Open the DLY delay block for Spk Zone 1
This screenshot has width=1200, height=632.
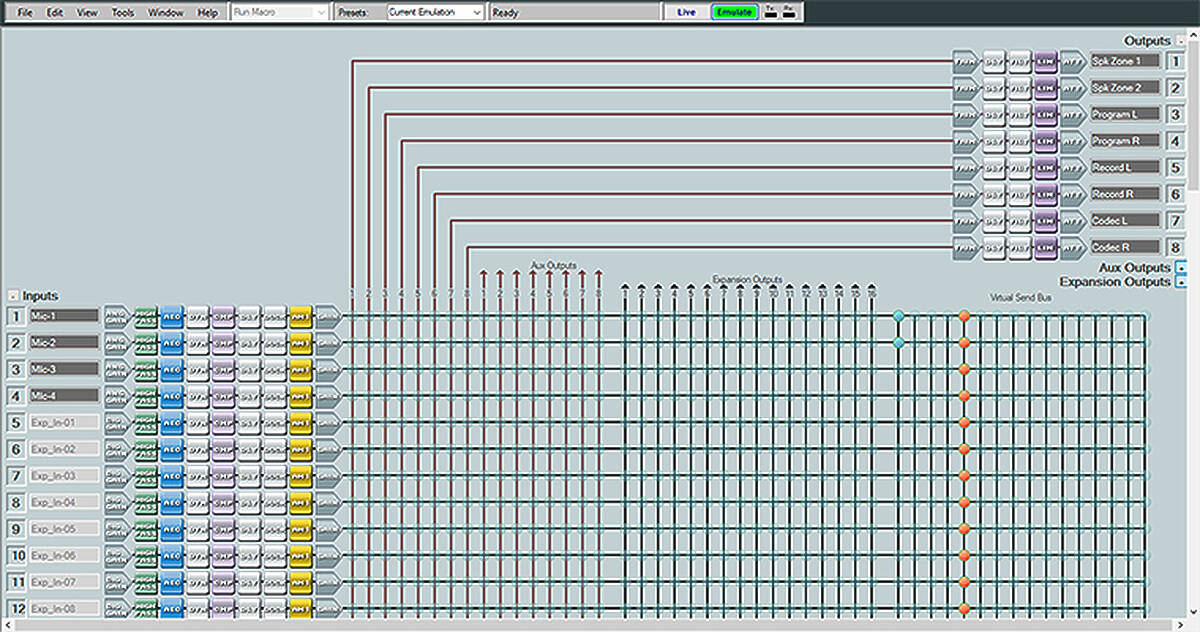pyautogui.click(x=994, y=61)
